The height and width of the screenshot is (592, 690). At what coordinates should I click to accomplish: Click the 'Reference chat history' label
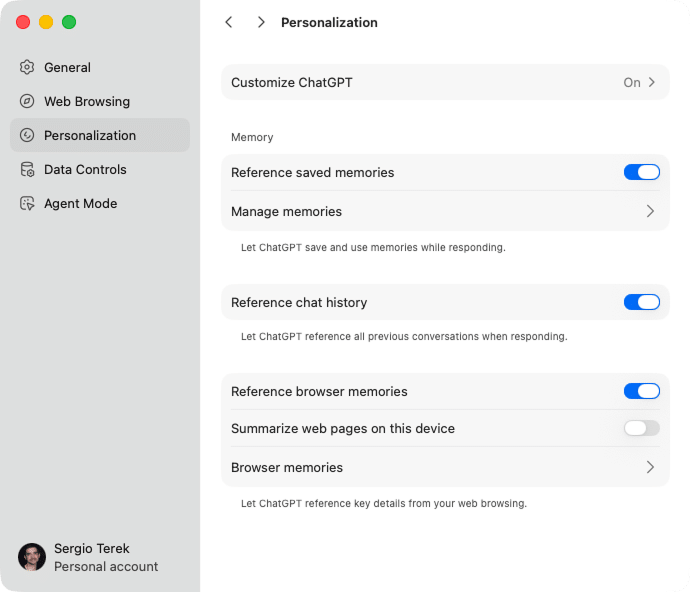299,303
